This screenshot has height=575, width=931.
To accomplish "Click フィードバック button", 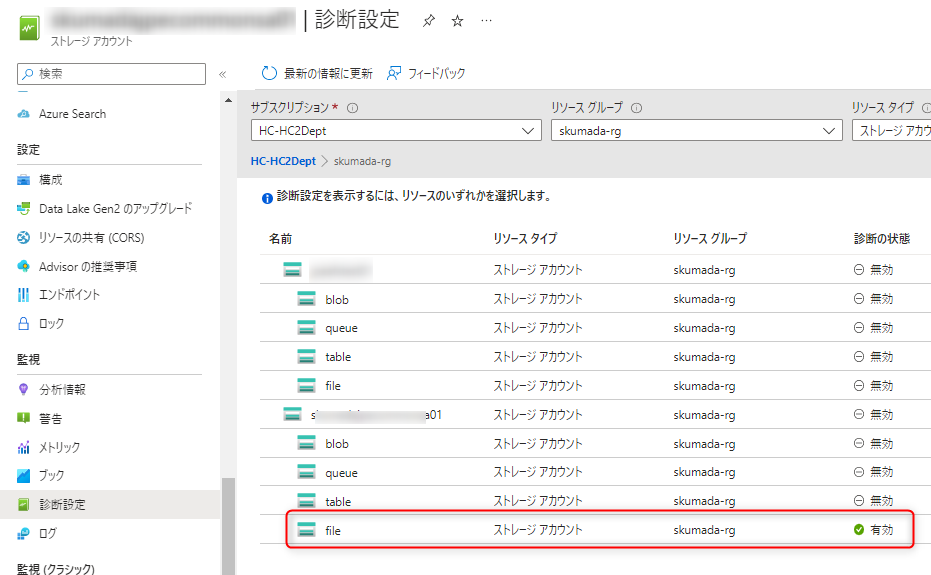I will [426, 73].
